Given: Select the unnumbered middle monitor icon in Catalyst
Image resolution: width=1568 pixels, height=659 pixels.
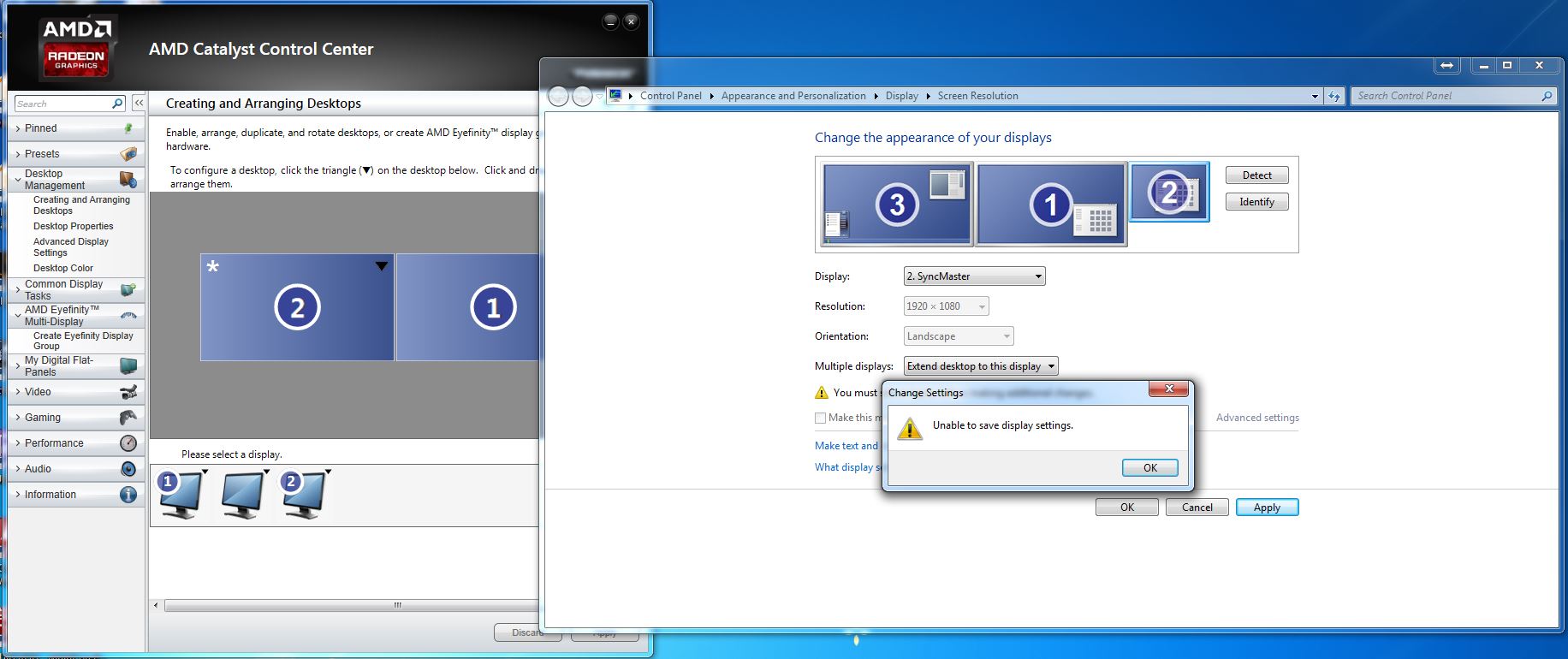Looking at the screenshot, I should pos(242,495).
